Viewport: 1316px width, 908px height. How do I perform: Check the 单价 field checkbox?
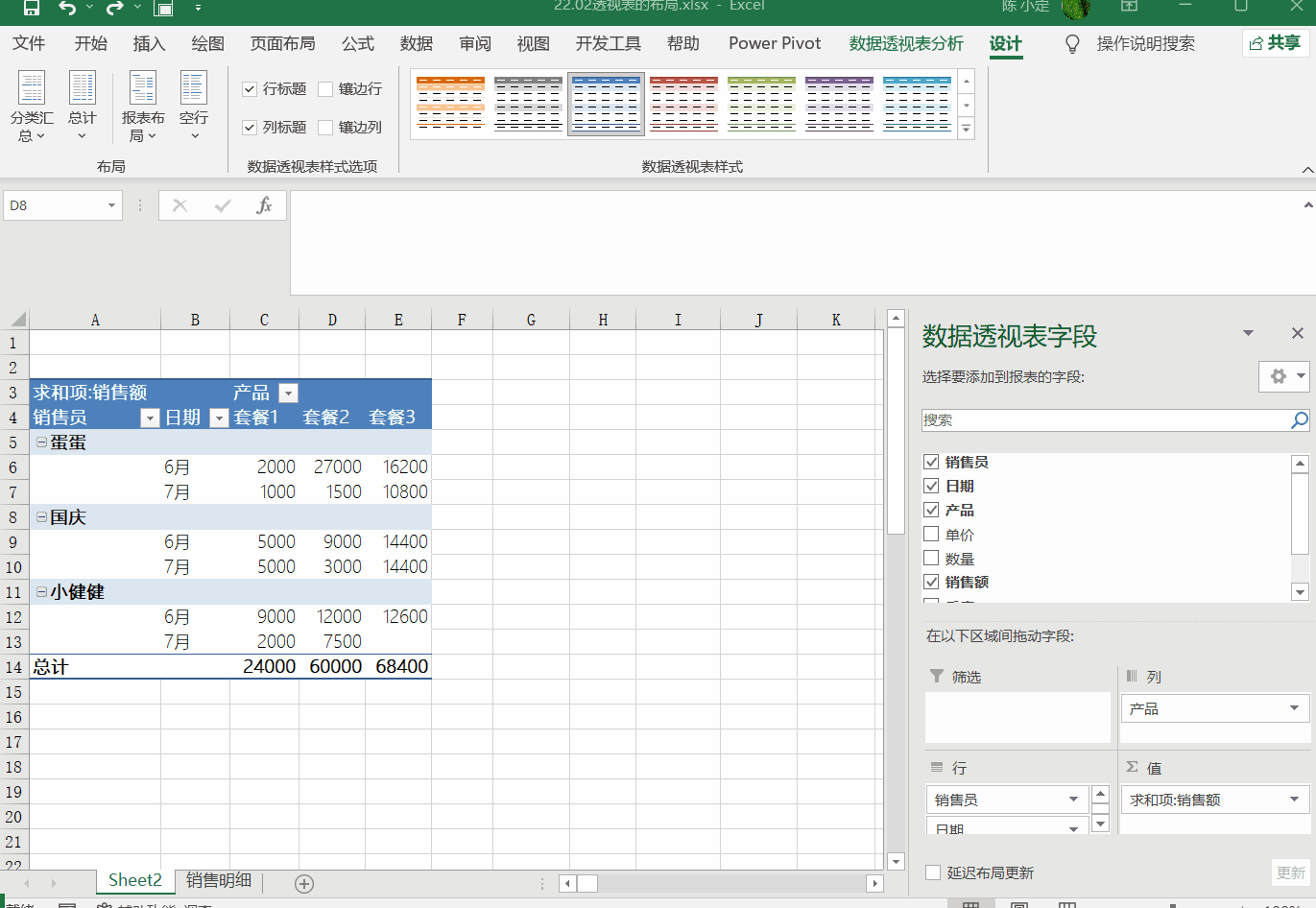(x=931, y=534)
